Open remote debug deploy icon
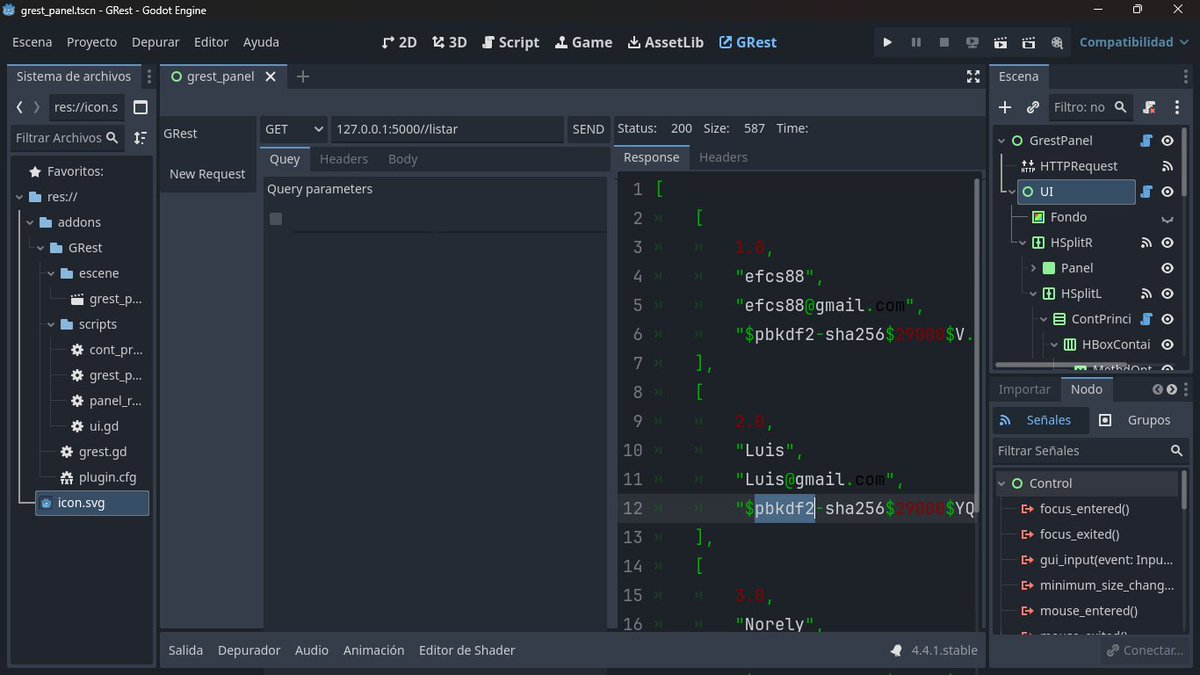The height and width of the screenshot is (675, 1200). click(x=972, y=42)
